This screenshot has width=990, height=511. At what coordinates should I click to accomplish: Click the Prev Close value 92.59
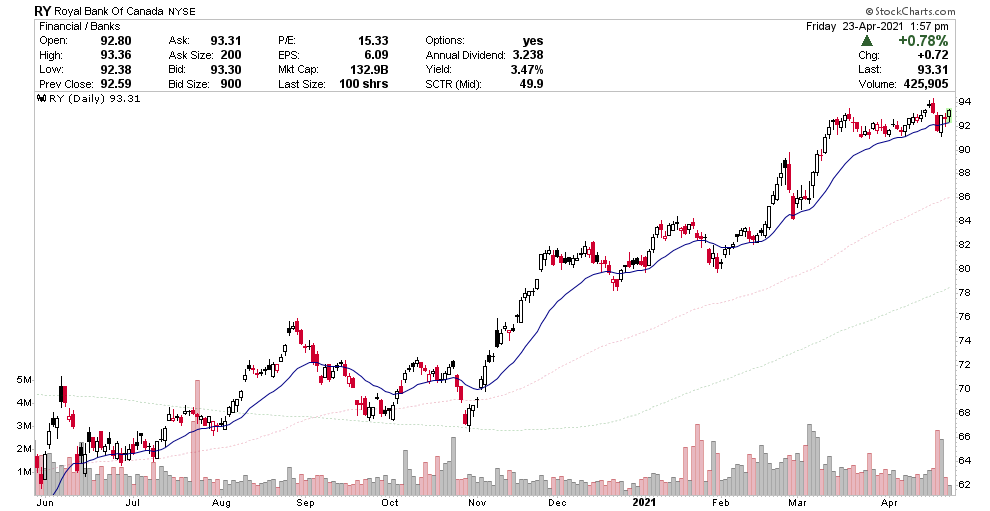click(116, 84)
